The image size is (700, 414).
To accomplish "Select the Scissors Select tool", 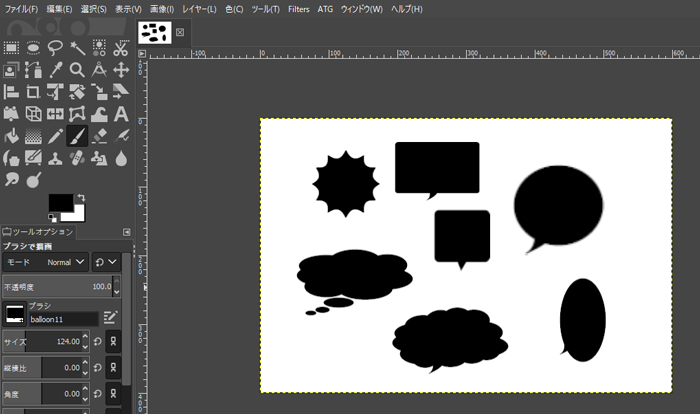I will point(121,47).
